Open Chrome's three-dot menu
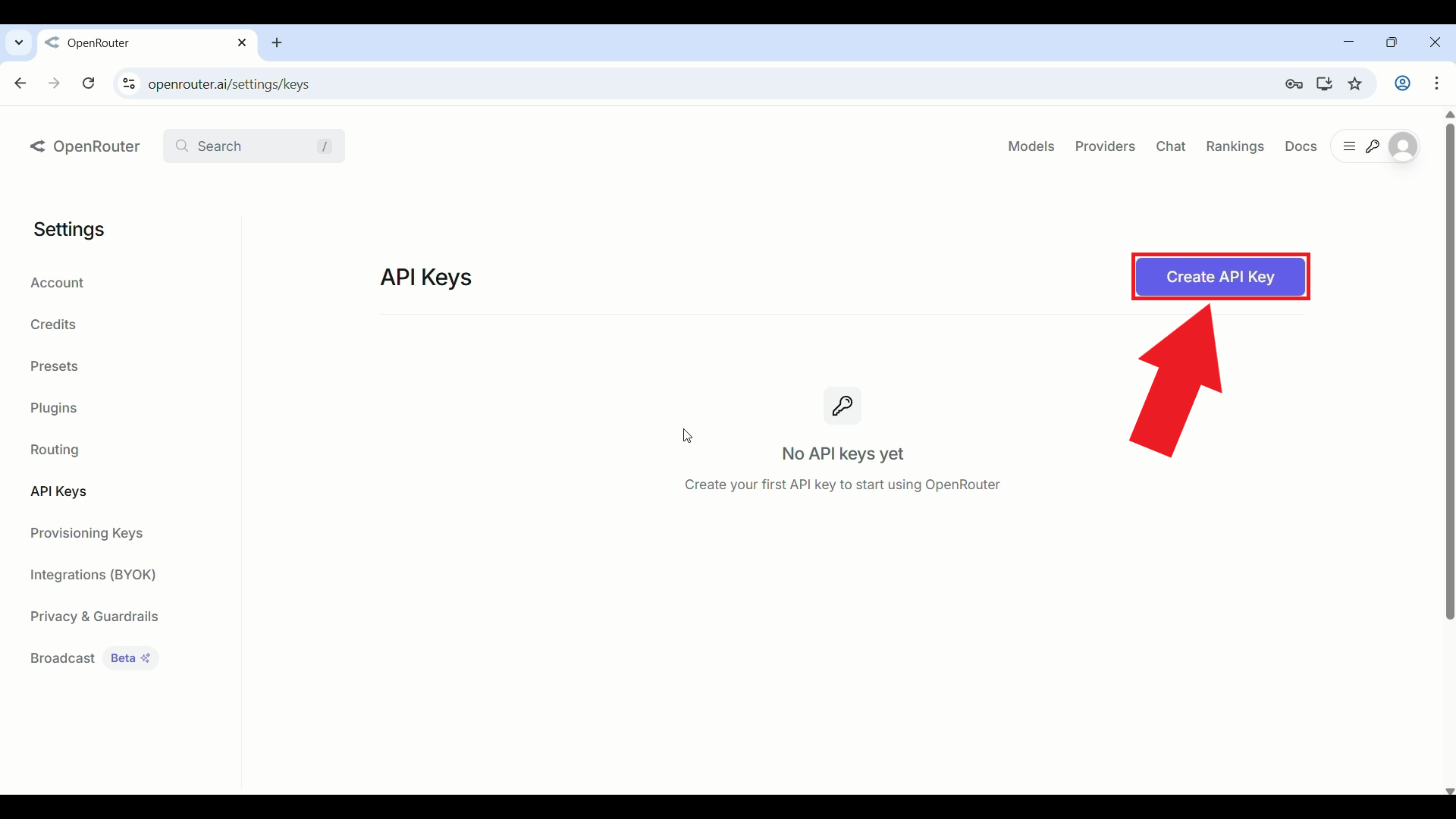Image resolution: width=1456 pixels, height=819 pixels. (x=1437, y=83)
